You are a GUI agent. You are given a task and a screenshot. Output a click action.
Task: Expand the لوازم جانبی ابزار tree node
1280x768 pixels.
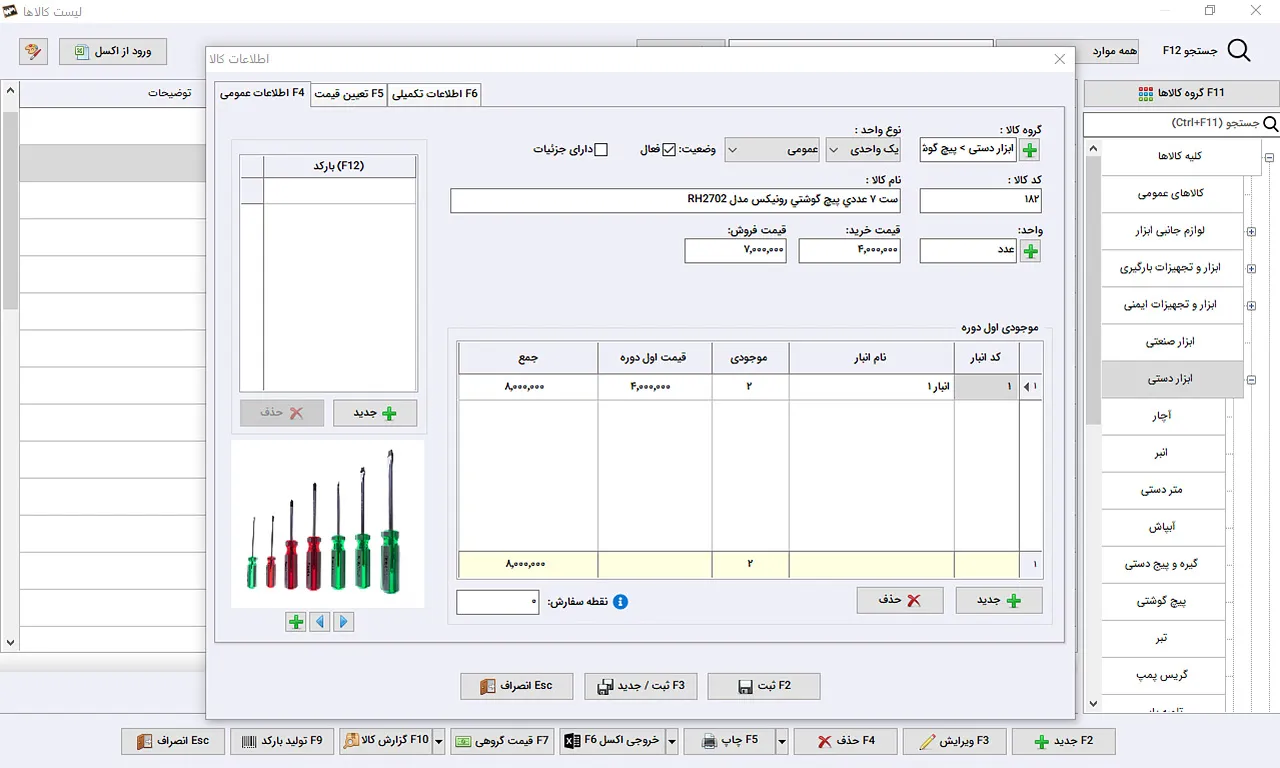1251,232
